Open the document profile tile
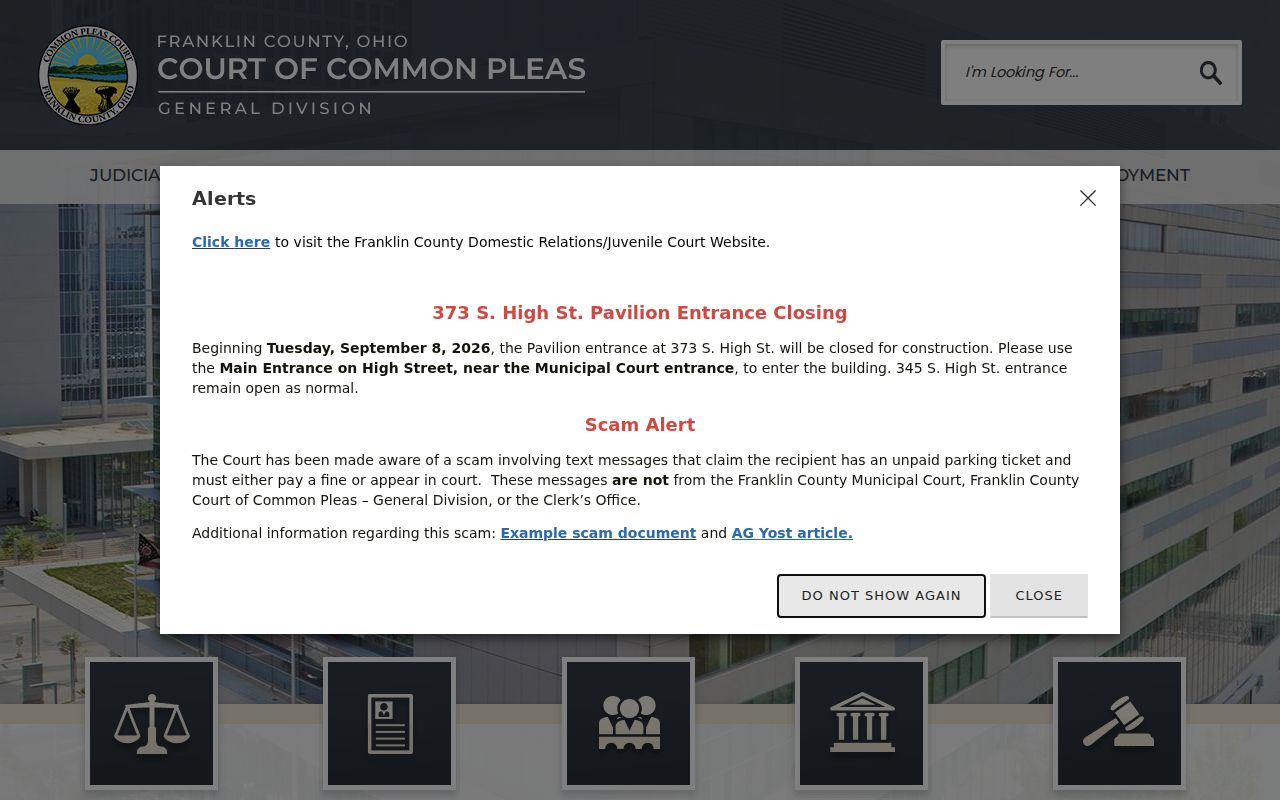Image resolution: width=1280 pixels, height=800 pixels. click(389, 723)
